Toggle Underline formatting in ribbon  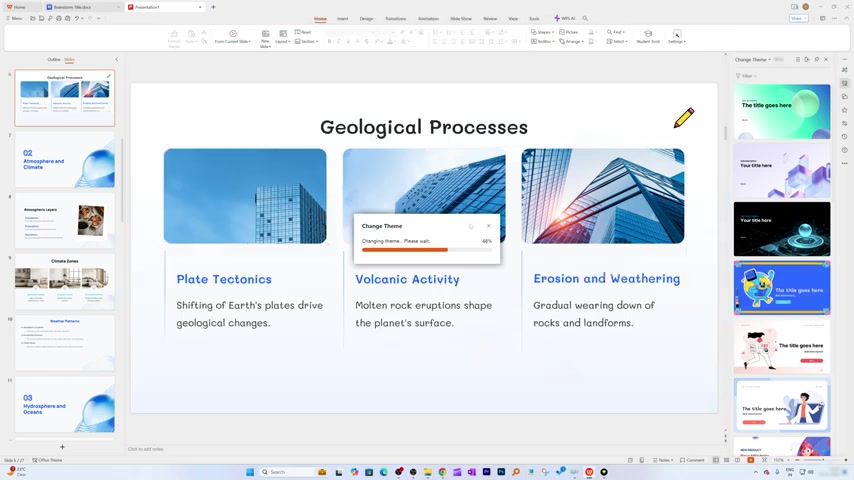pos(348,41)
